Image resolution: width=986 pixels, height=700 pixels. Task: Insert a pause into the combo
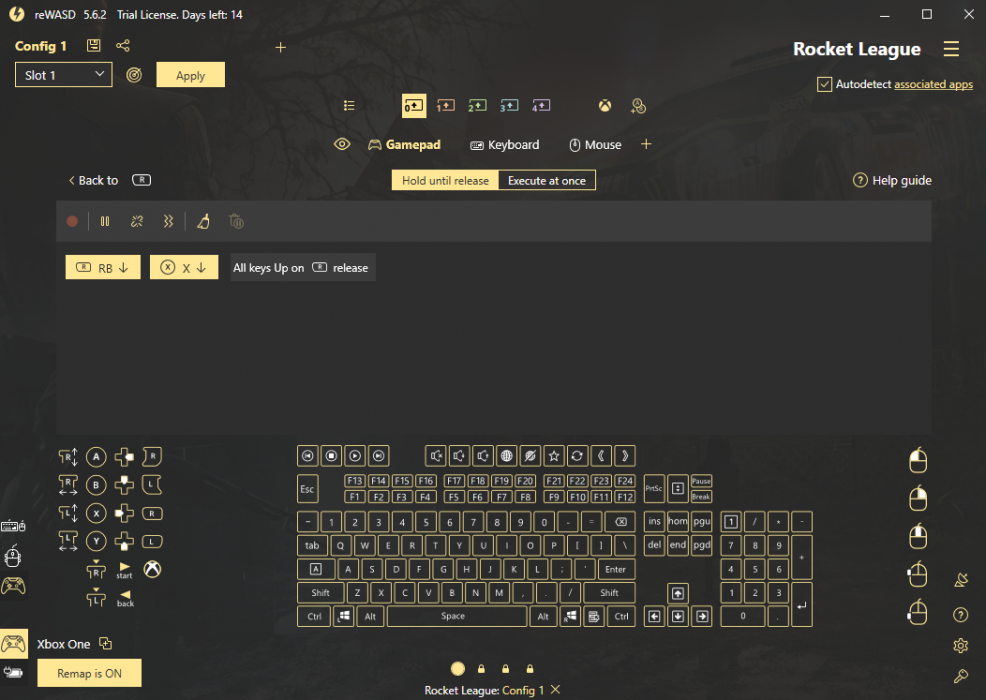[105, 221]
